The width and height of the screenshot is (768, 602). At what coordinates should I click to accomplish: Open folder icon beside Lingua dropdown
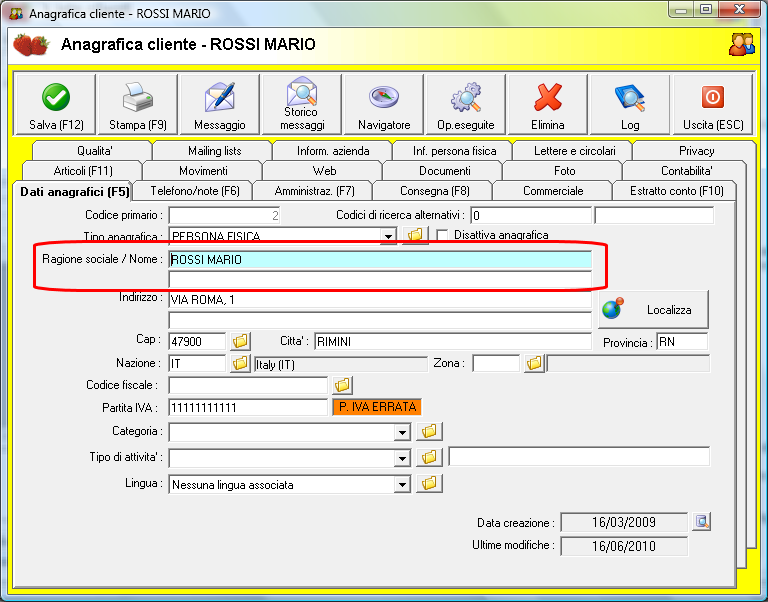[429, 483]
